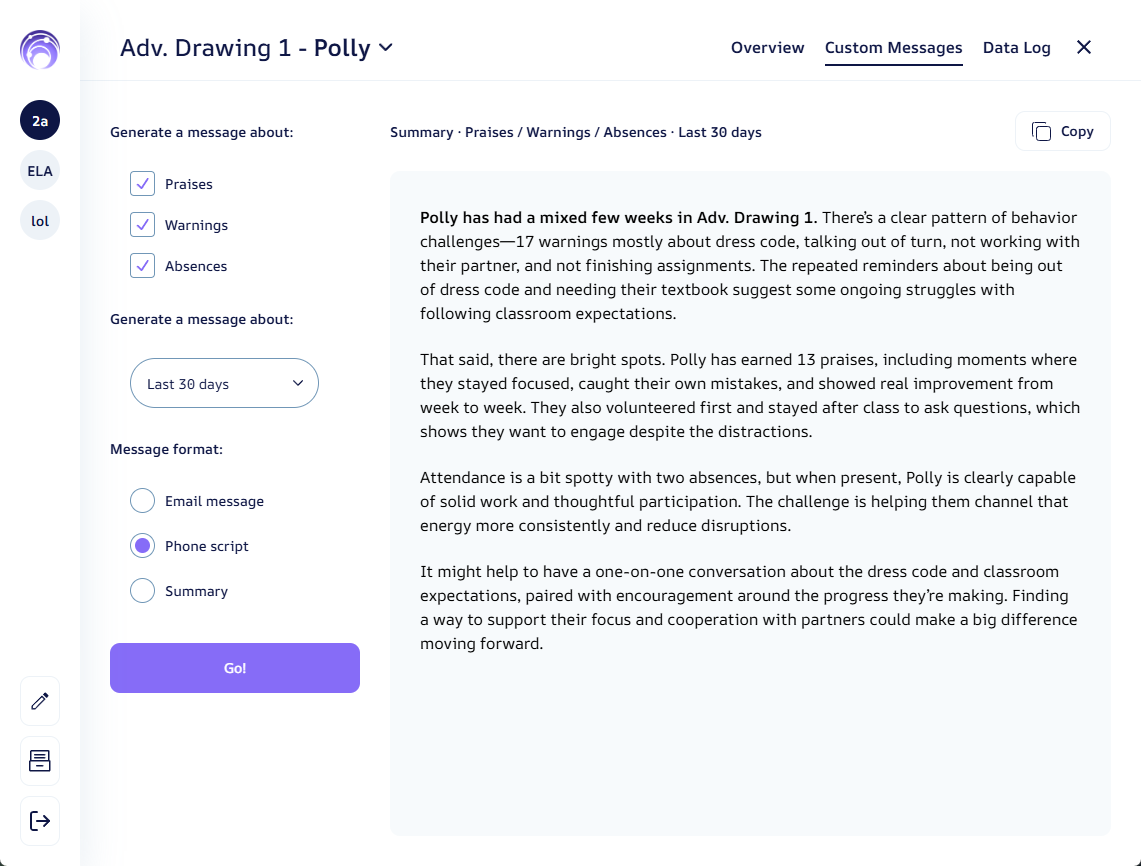Screen dimensions: 1141x866
Task: Select the 2a class badge
Action: (40, 121)
